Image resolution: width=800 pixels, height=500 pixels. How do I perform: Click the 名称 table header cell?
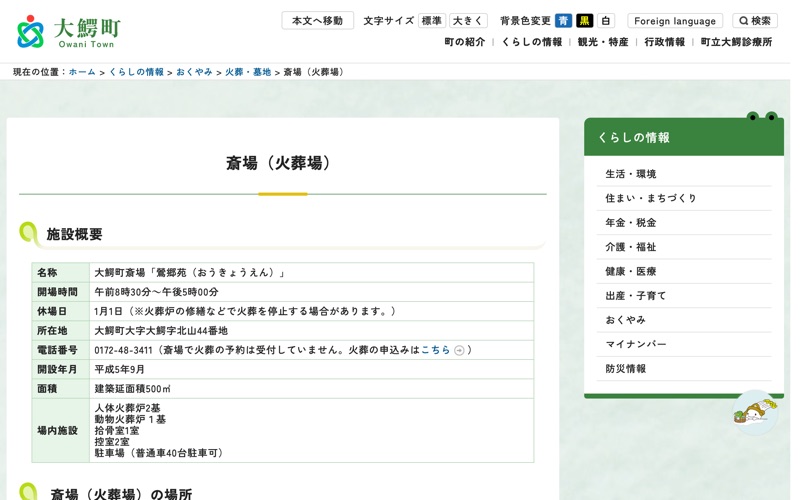click(x=61, y=272)
